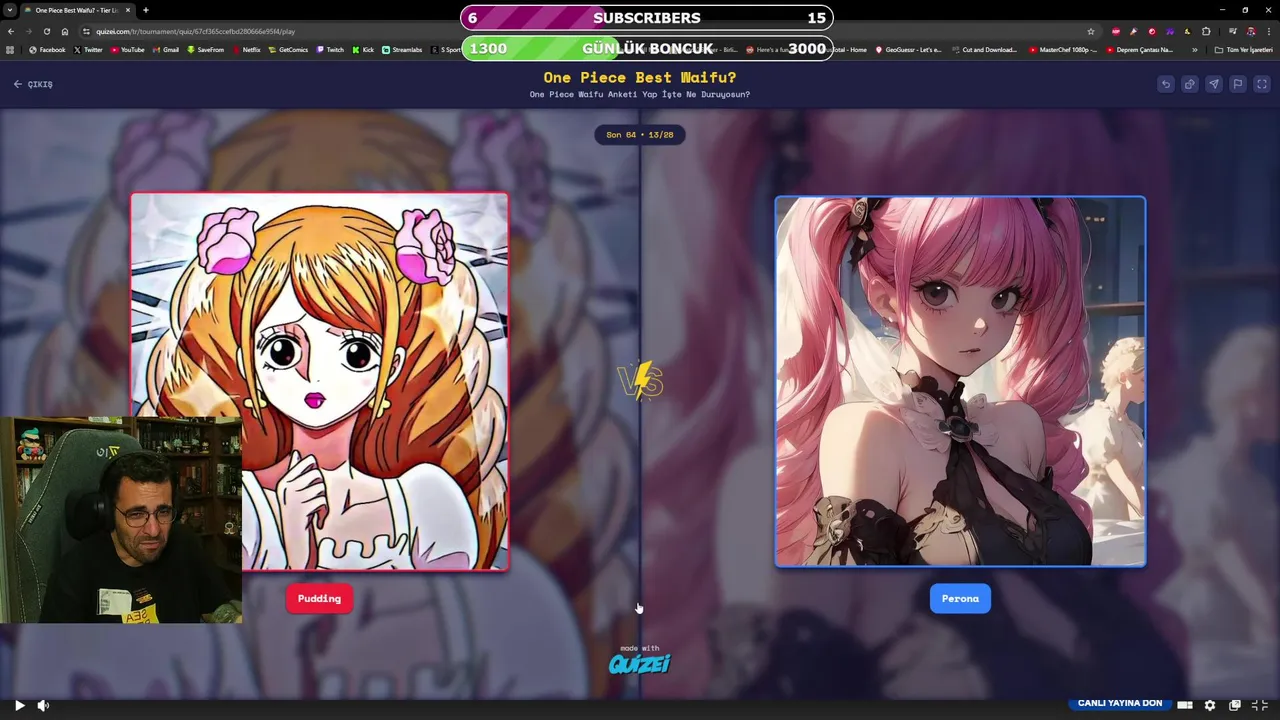Bookmark the page with the star icon
This screenshot has width=1280, height=720.
(x=1091, y=31)
